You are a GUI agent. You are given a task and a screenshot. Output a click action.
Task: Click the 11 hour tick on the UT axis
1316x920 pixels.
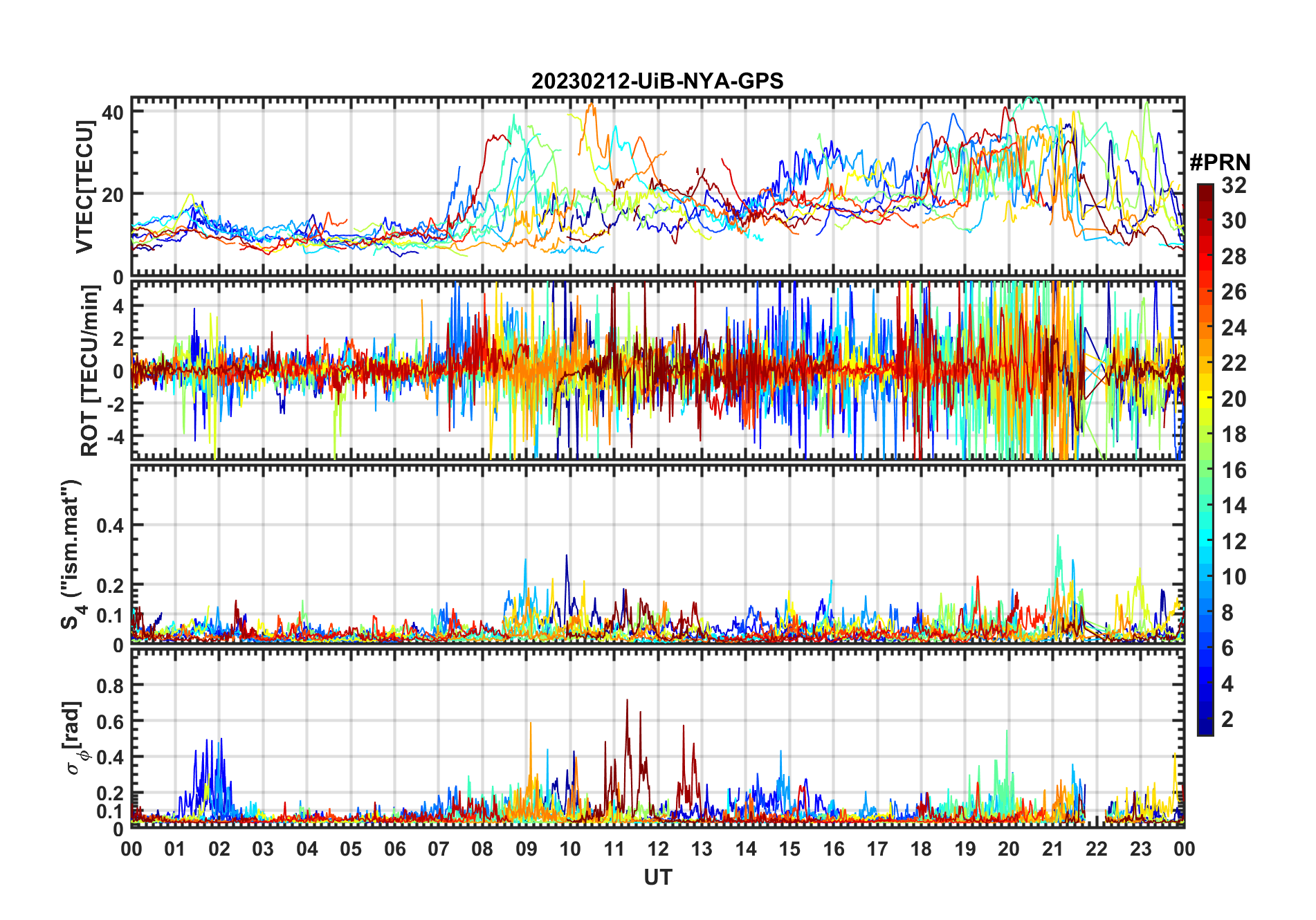(614, 849)
